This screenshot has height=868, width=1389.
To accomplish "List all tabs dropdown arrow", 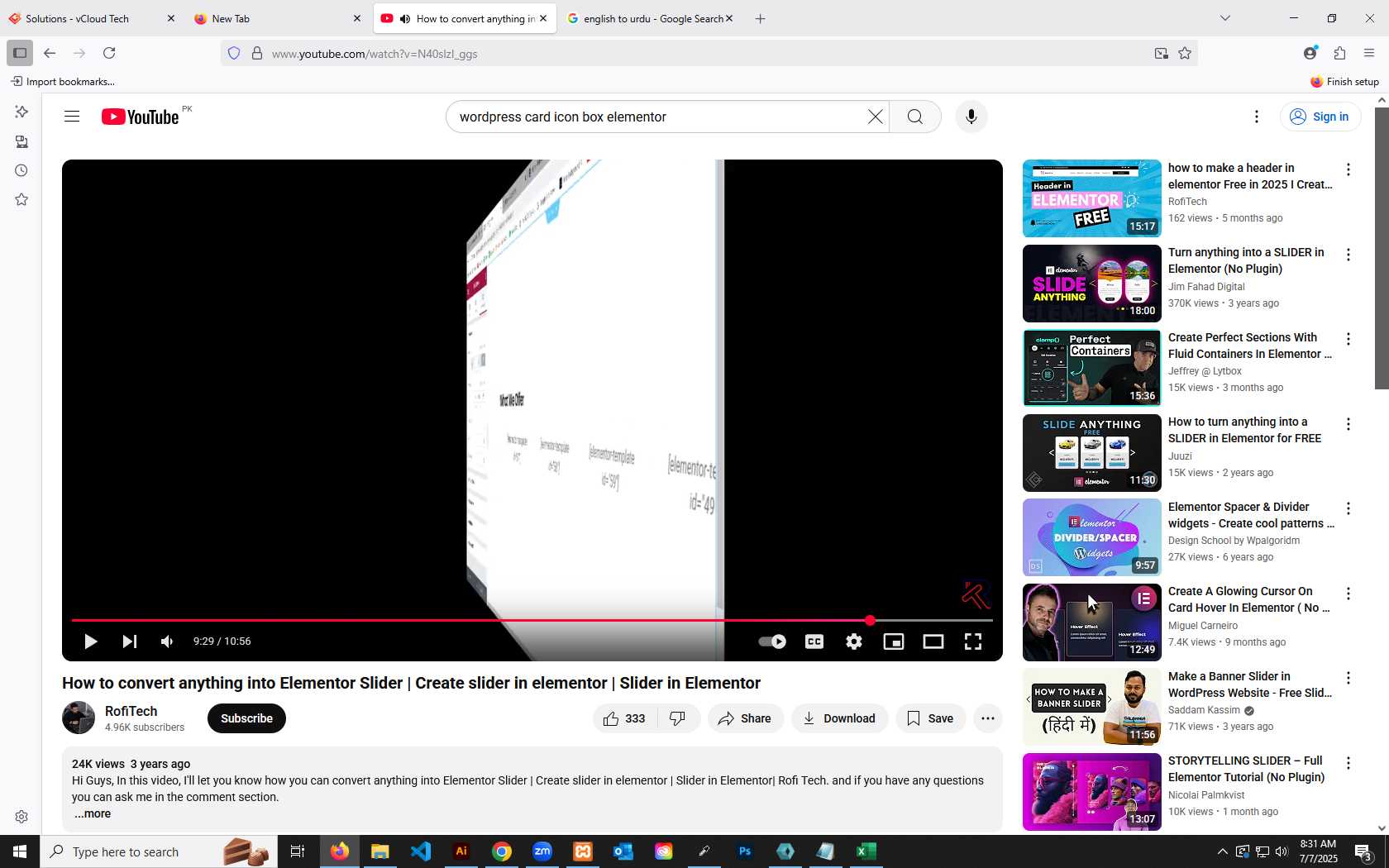I will [x=1225, y=18].
